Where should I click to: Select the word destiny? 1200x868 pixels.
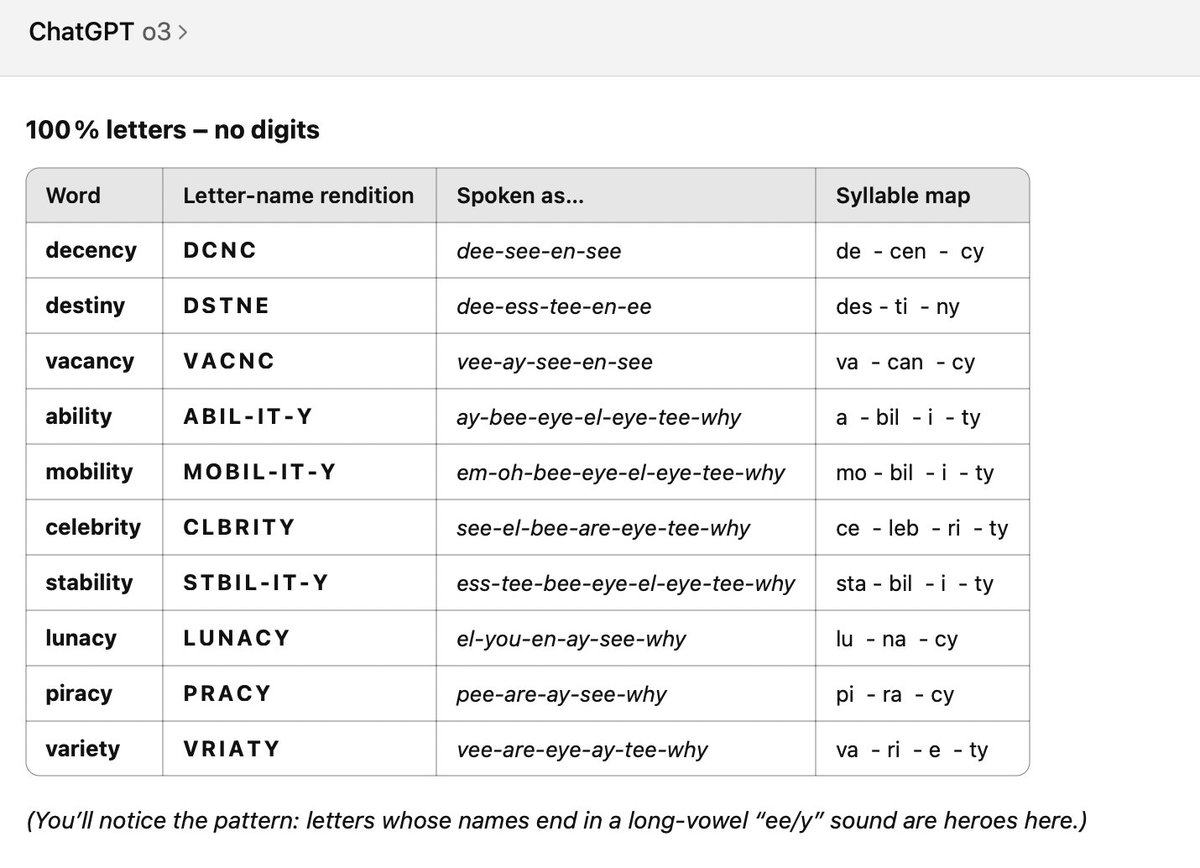point(88,306)
